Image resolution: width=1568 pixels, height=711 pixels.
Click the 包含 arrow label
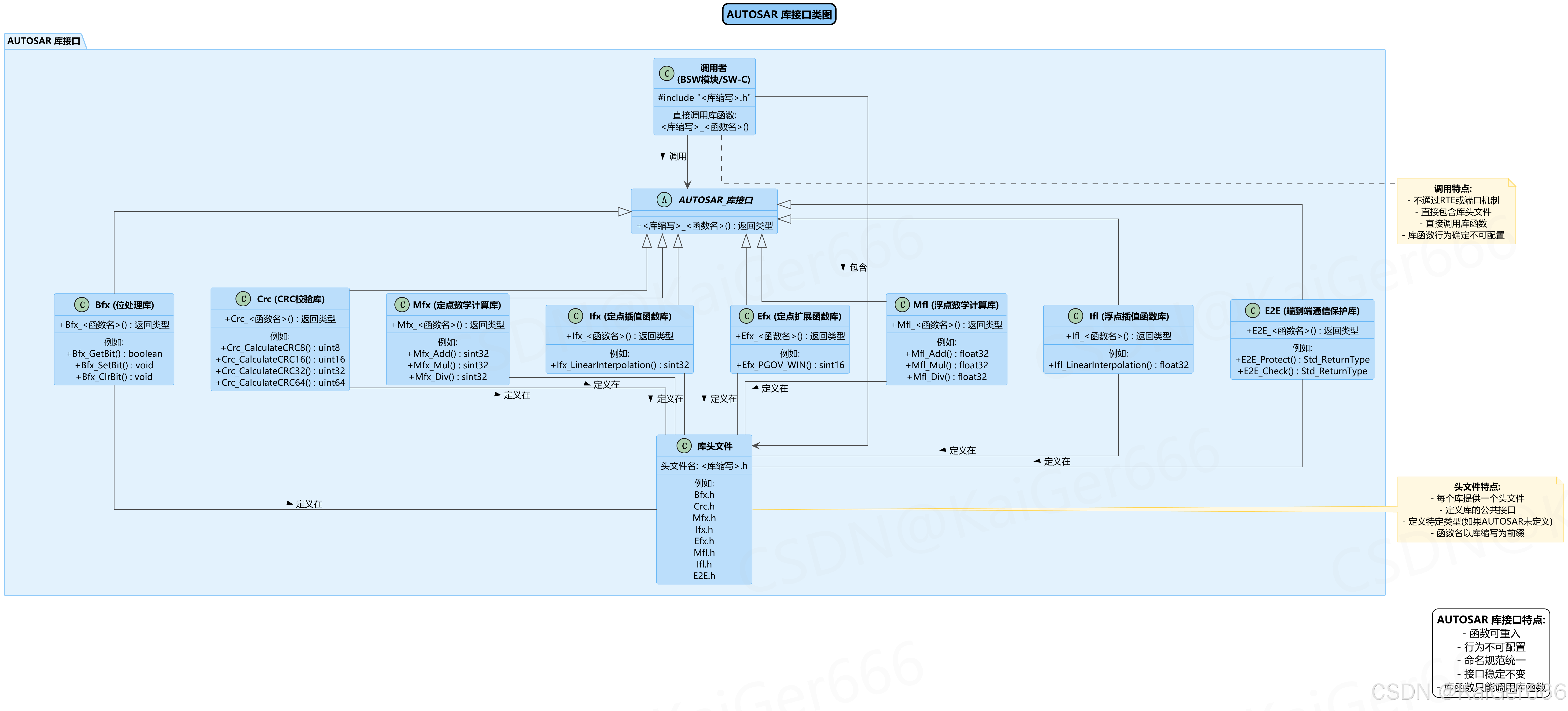pos(858,267)
